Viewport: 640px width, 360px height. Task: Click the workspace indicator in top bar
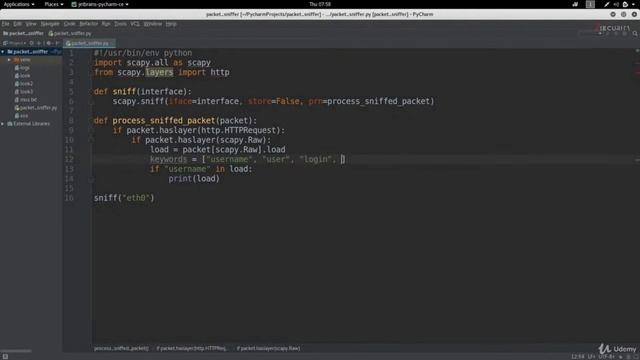coord(590,4)
